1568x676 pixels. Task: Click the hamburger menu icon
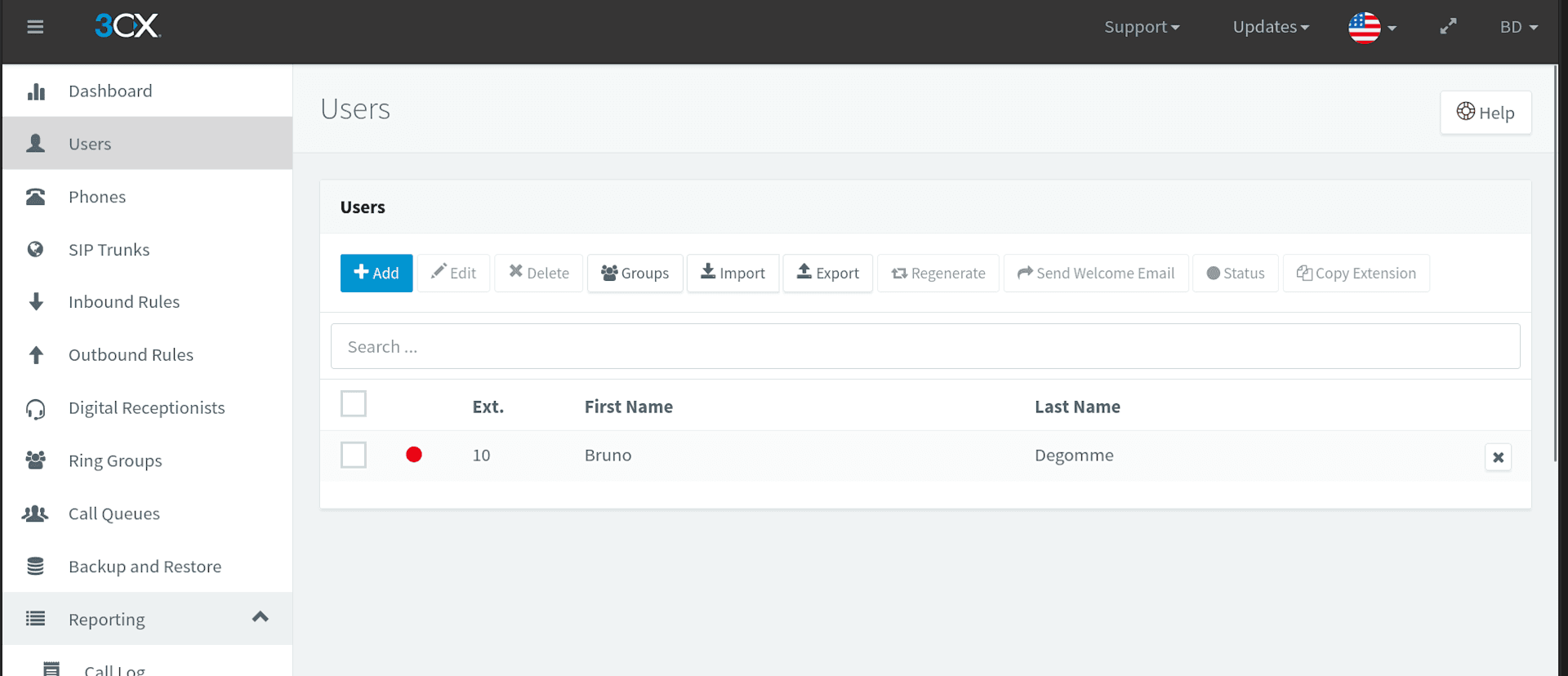(x=35, y=27)
